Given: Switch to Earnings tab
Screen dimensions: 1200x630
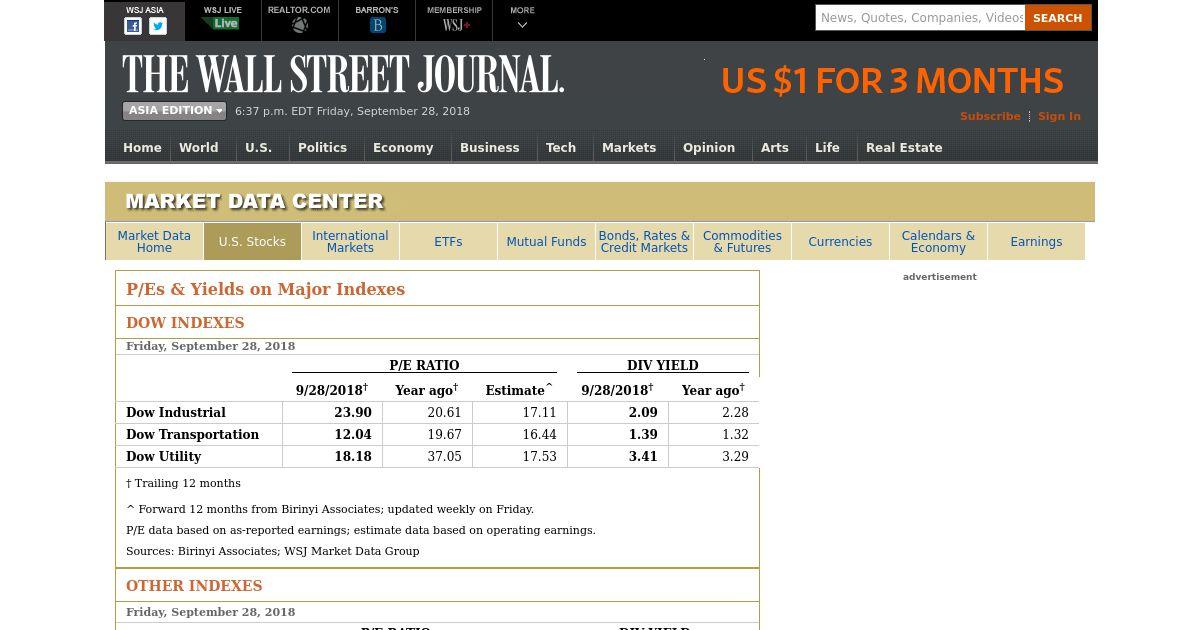Looking at the screenshot, I should [1036, 242].
